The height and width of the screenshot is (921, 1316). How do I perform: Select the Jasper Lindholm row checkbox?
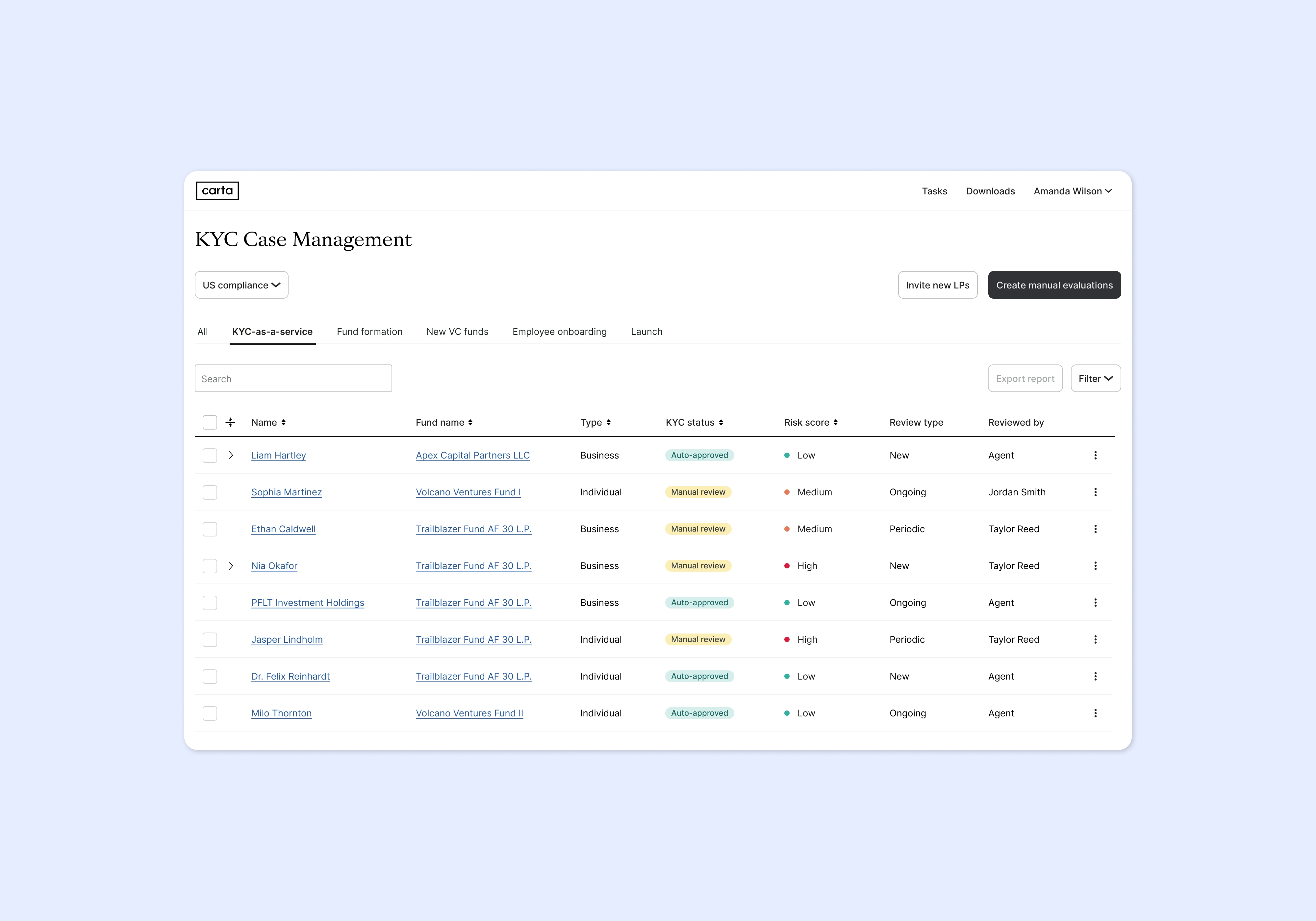tap(210, 639)
